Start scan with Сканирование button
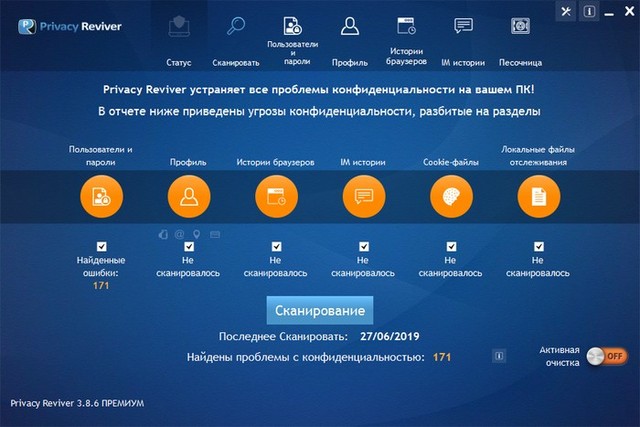 coord(320,310)
